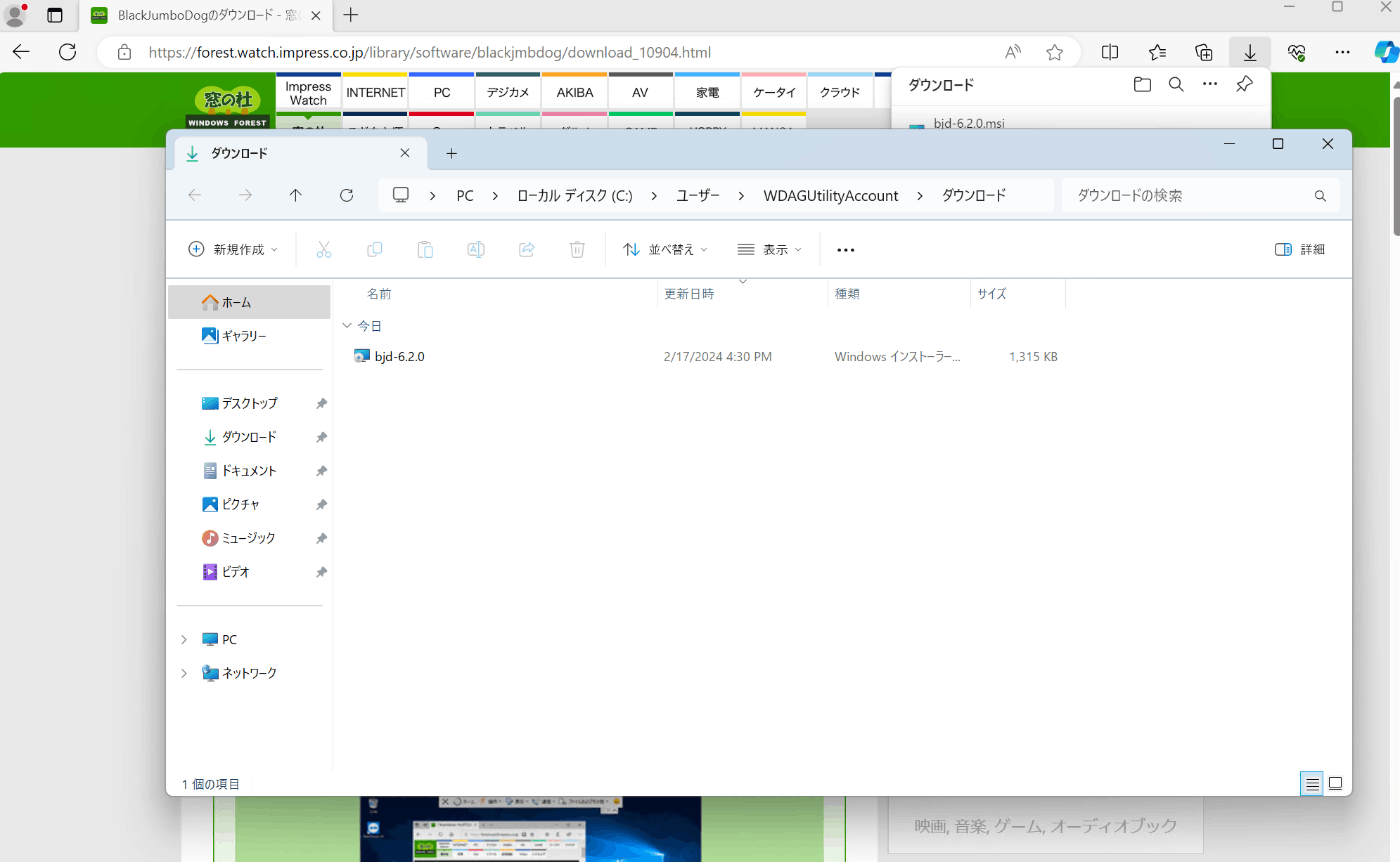
Task: Open Copilot icon in Edge
Action: coord(1387,52)
